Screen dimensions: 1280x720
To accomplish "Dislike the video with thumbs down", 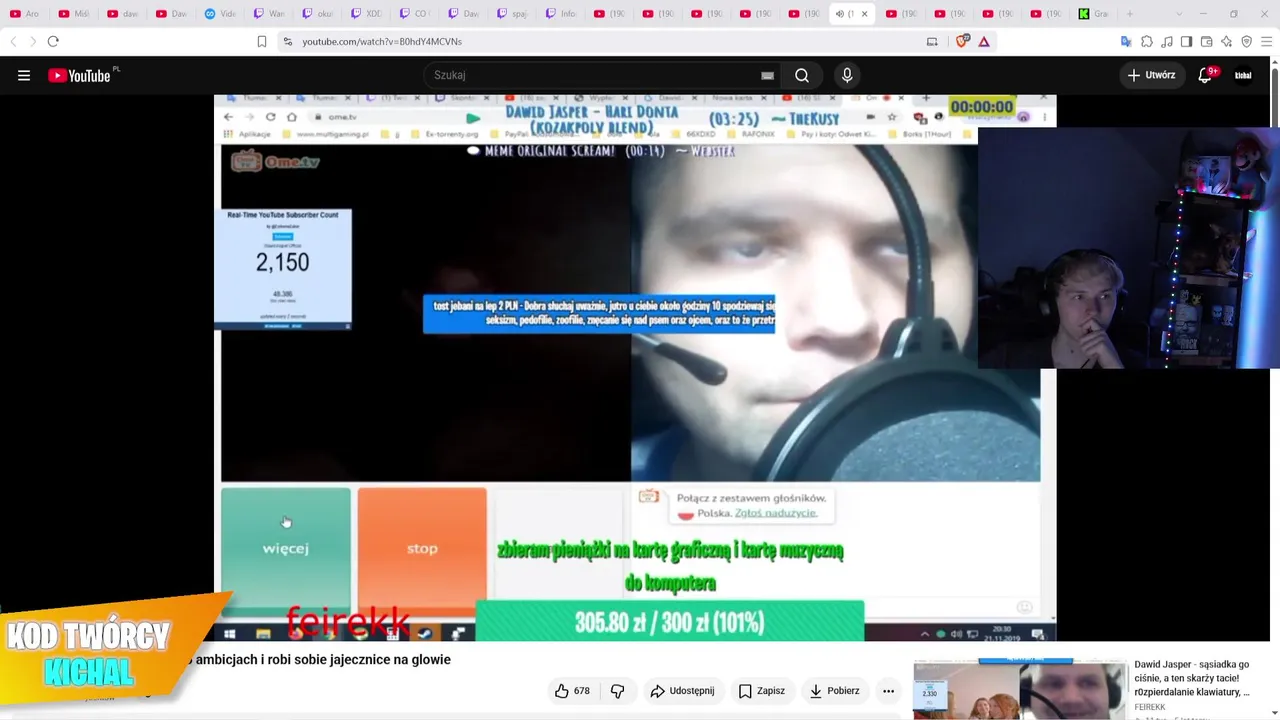I will [617, 691].
